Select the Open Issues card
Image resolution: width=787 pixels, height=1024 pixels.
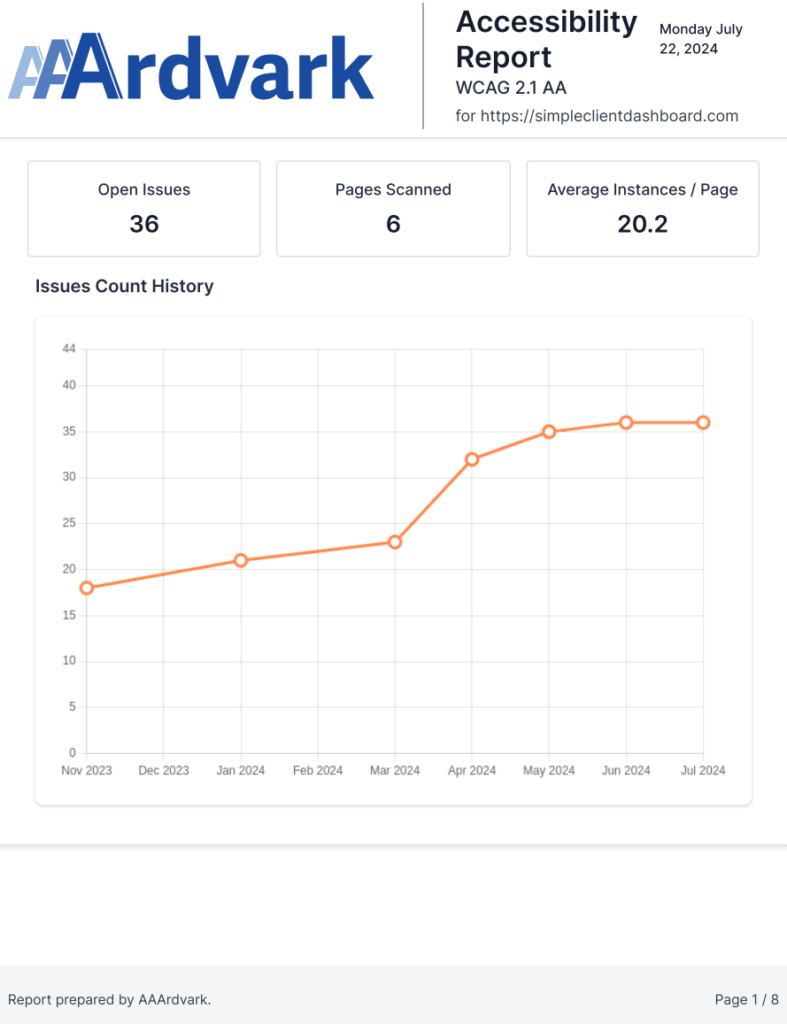click(x=144, y=209)
